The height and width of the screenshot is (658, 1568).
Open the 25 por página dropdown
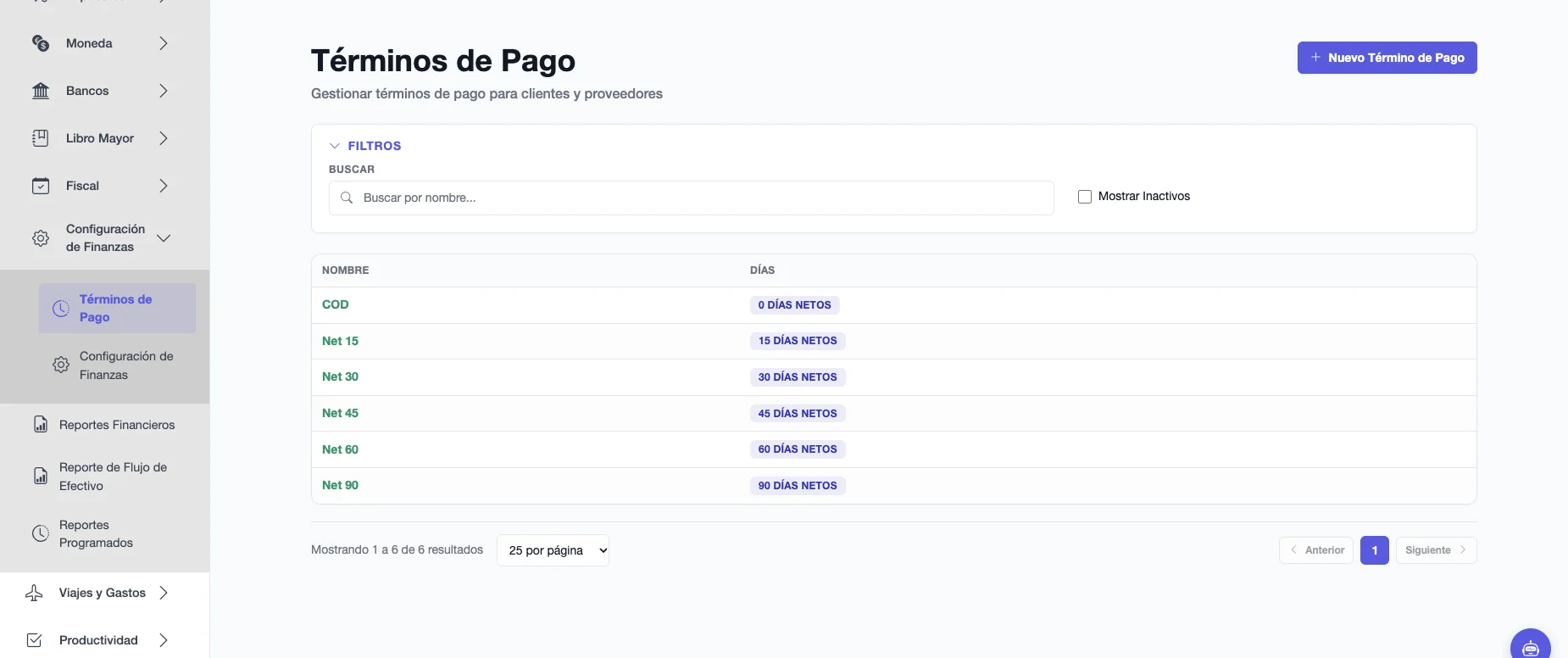click(x=553, y=550)
